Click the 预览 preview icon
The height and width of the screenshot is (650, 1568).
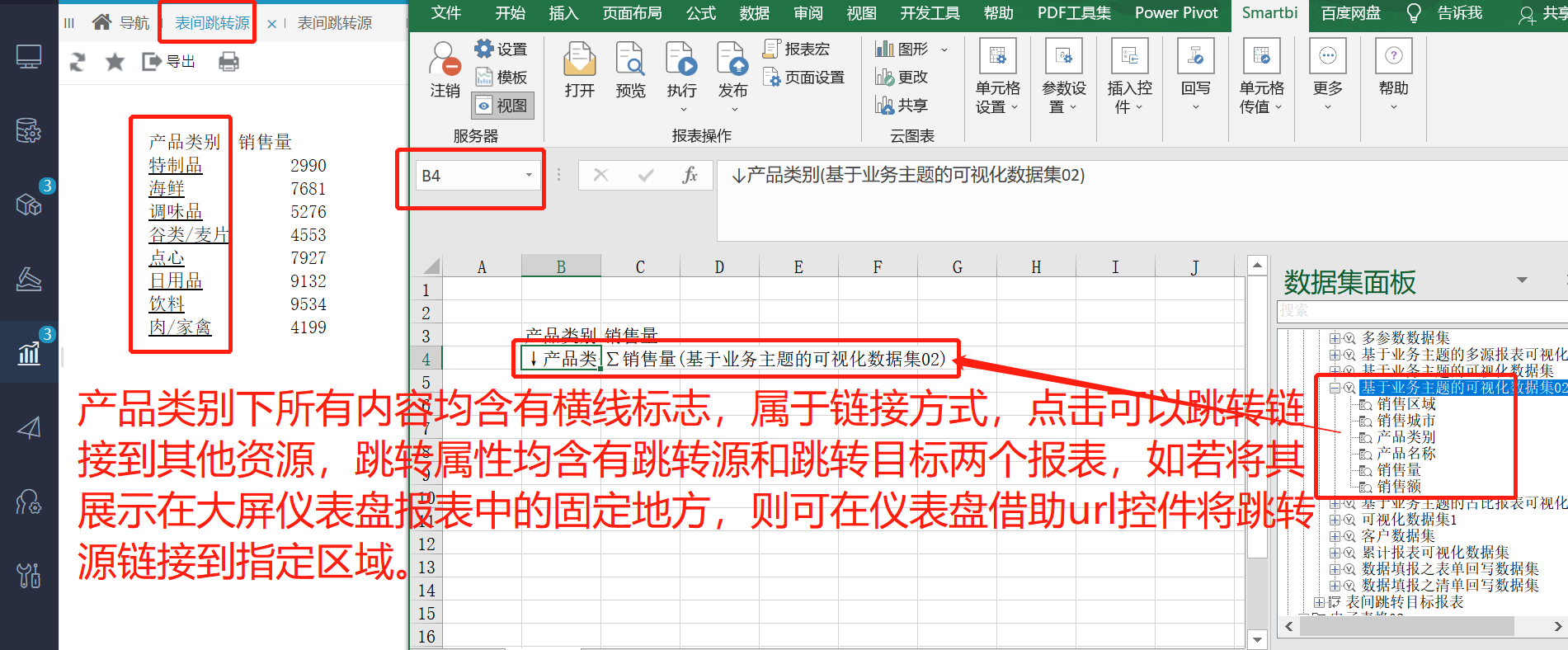(630, 69)
